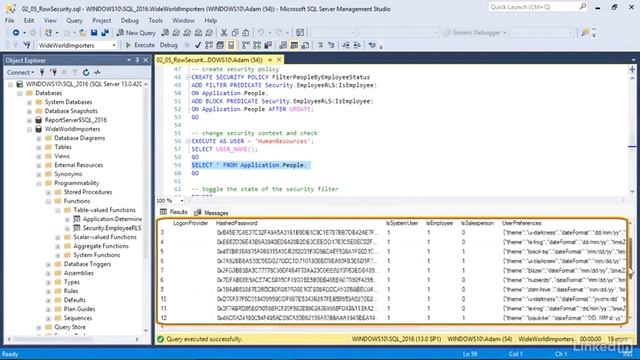Click the Increase Indent icon
The image size is (640, 360).
point(357,45)
